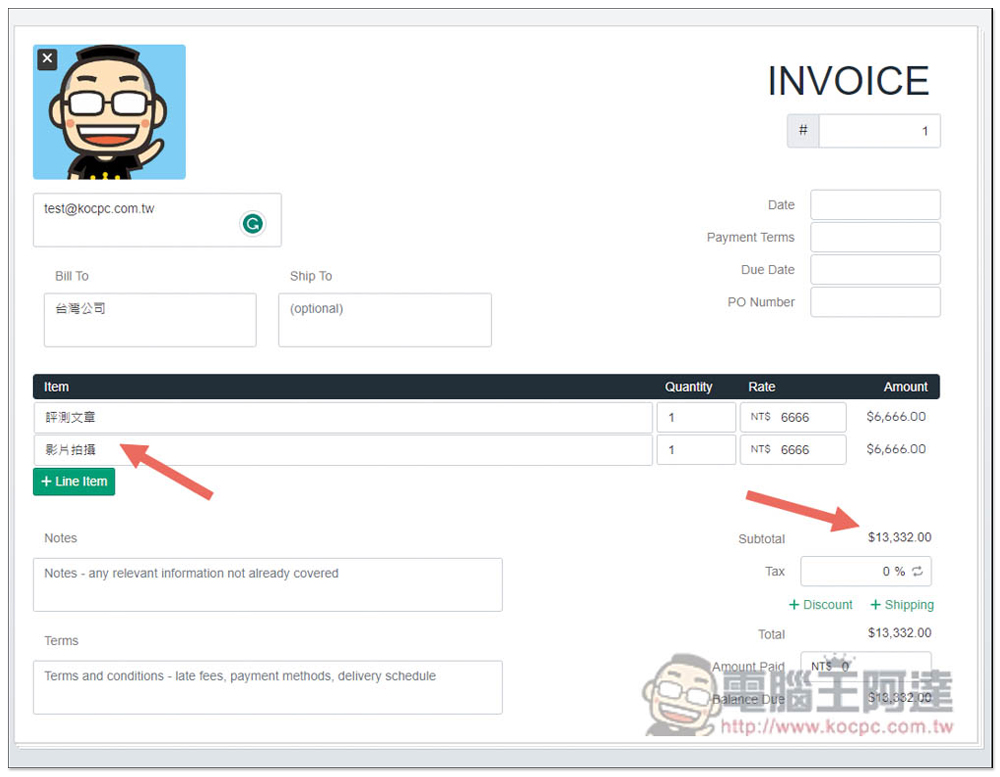Click the Bill To label
The width and height of the screenshot is (1000, 777).
point(71,276)
